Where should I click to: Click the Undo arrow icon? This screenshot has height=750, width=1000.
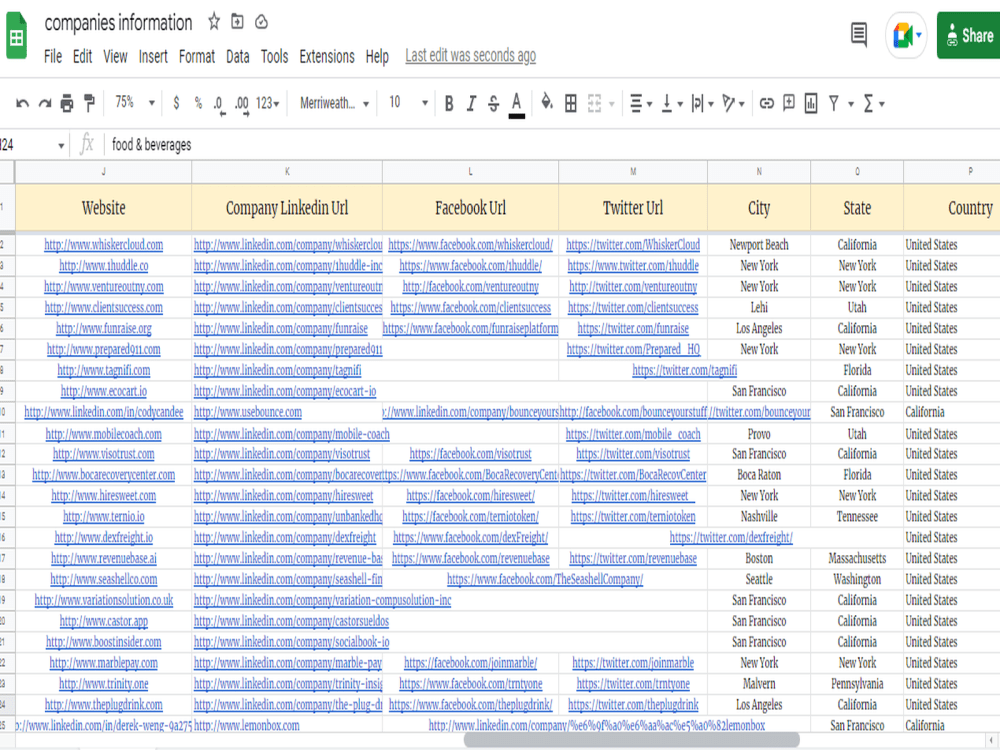[x=22, y=103]
